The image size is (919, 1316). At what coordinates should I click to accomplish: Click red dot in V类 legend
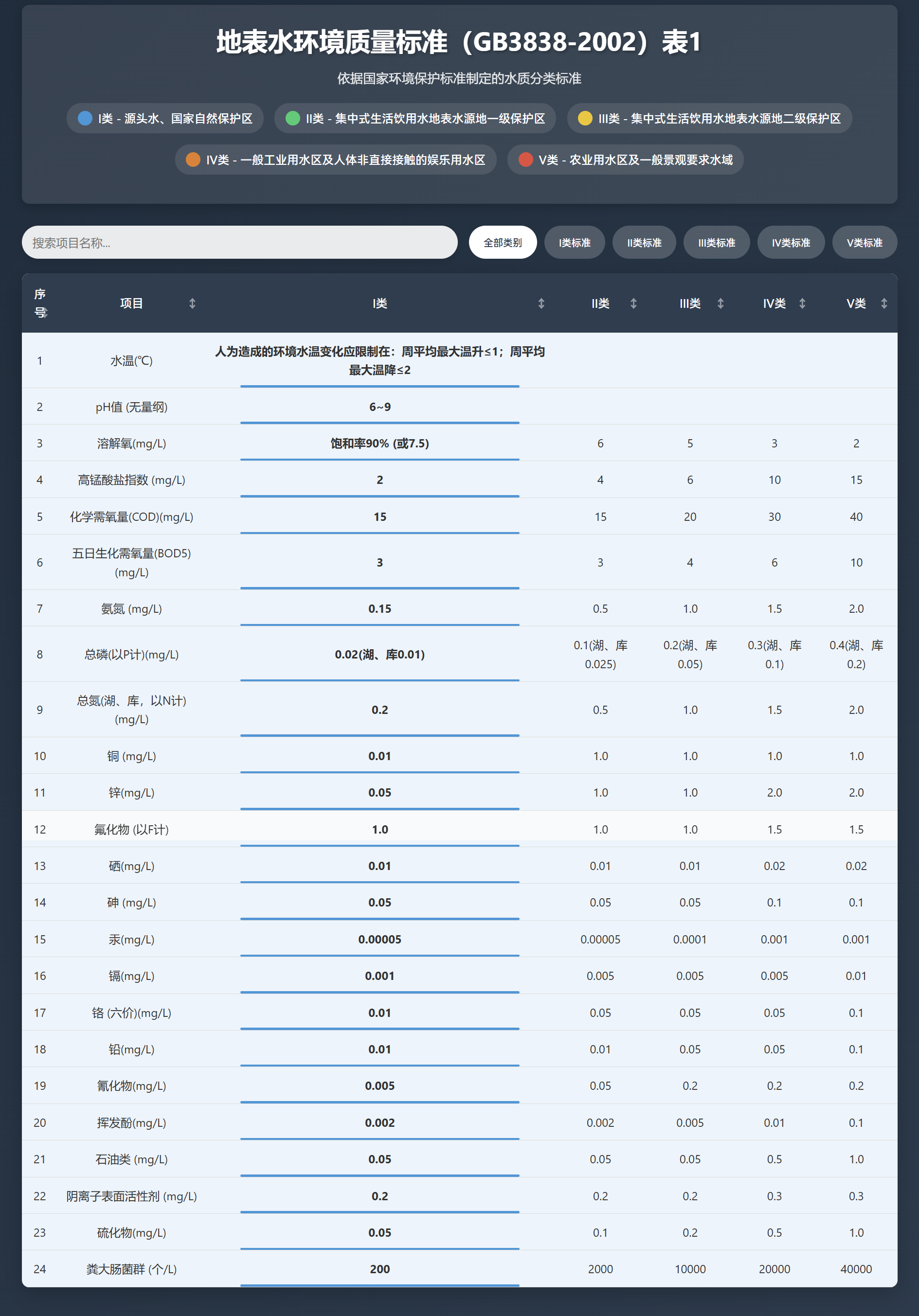[x=526, y=160]
